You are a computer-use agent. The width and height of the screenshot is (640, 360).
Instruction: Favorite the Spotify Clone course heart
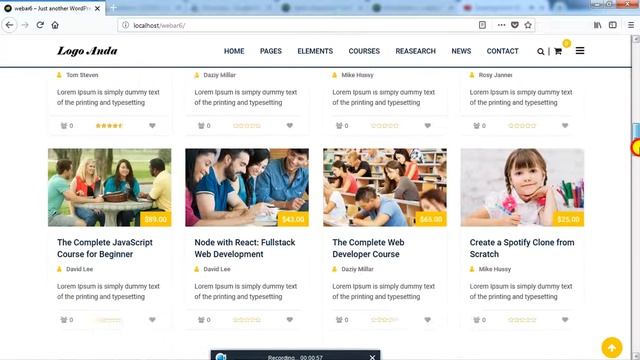(x=565, y=320)
